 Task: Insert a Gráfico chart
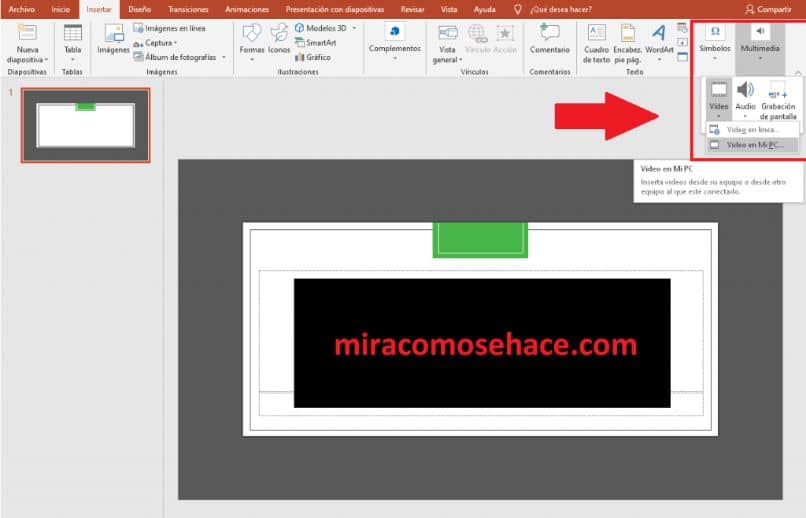pyautogui.click(x=313, y=57)
